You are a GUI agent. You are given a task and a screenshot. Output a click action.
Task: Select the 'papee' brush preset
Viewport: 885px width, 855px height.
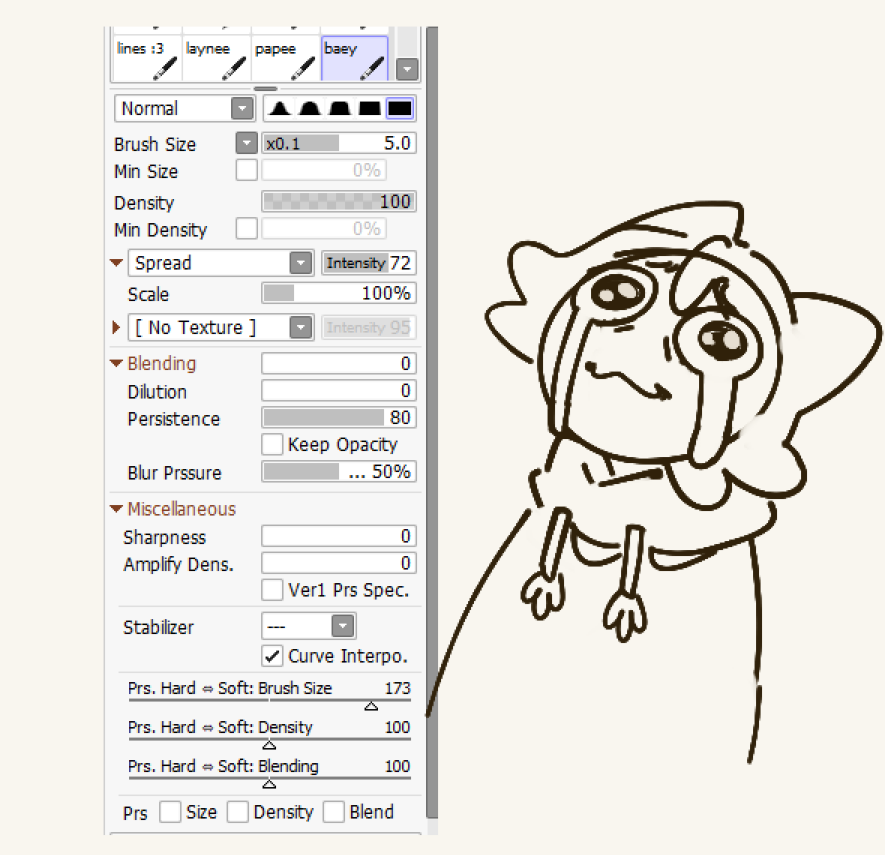[285, 58]
